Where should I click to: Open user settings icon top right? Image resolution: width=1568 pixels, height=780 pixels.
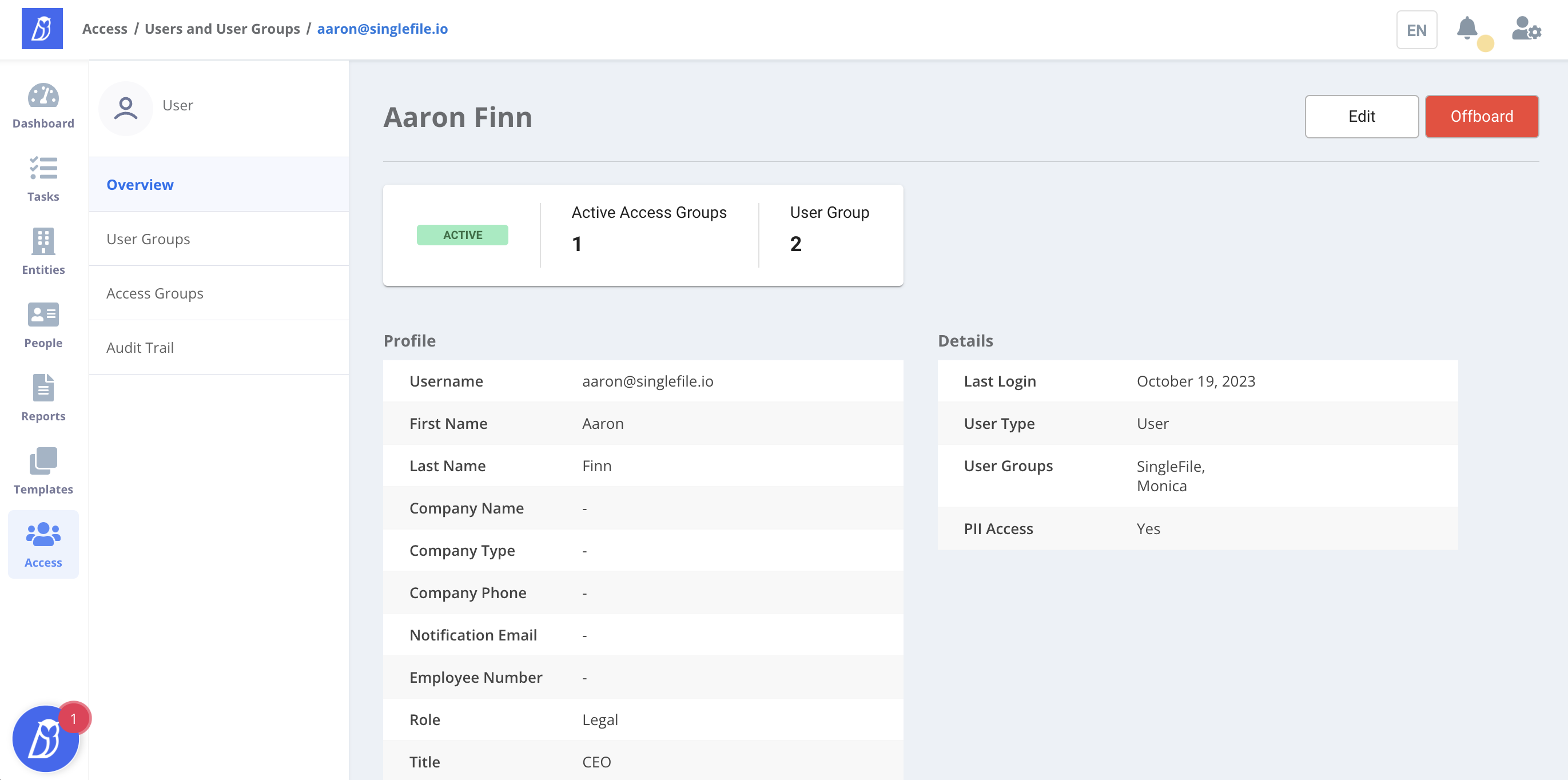(1526, 29)
